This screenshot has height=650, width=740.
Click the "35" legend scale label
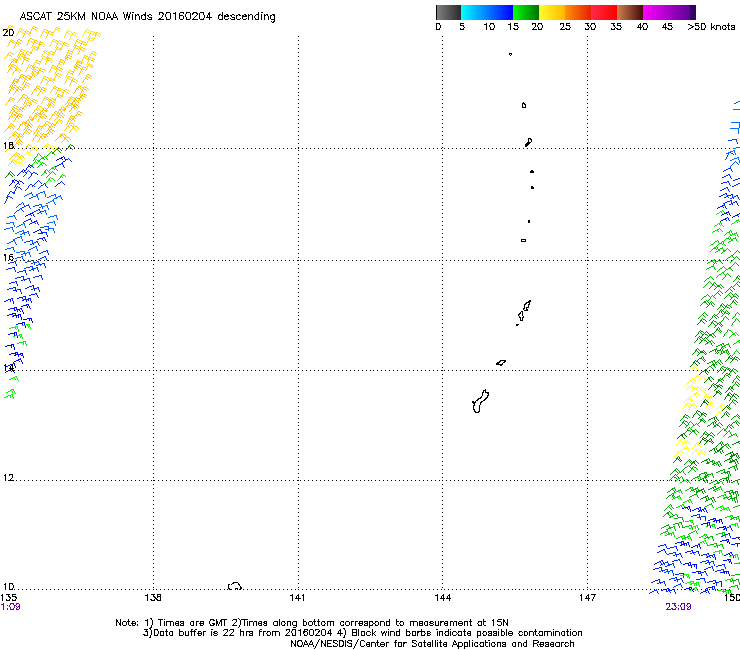click(616, 27)
